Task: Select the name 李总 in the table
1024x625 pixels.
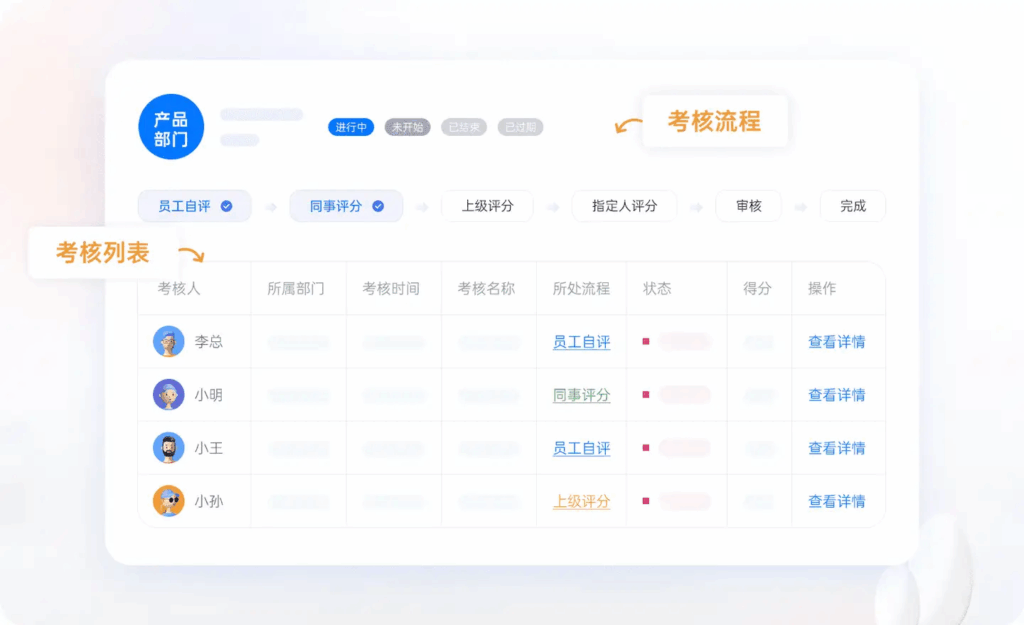Action: pyautogui.click(x=209, y=342)
